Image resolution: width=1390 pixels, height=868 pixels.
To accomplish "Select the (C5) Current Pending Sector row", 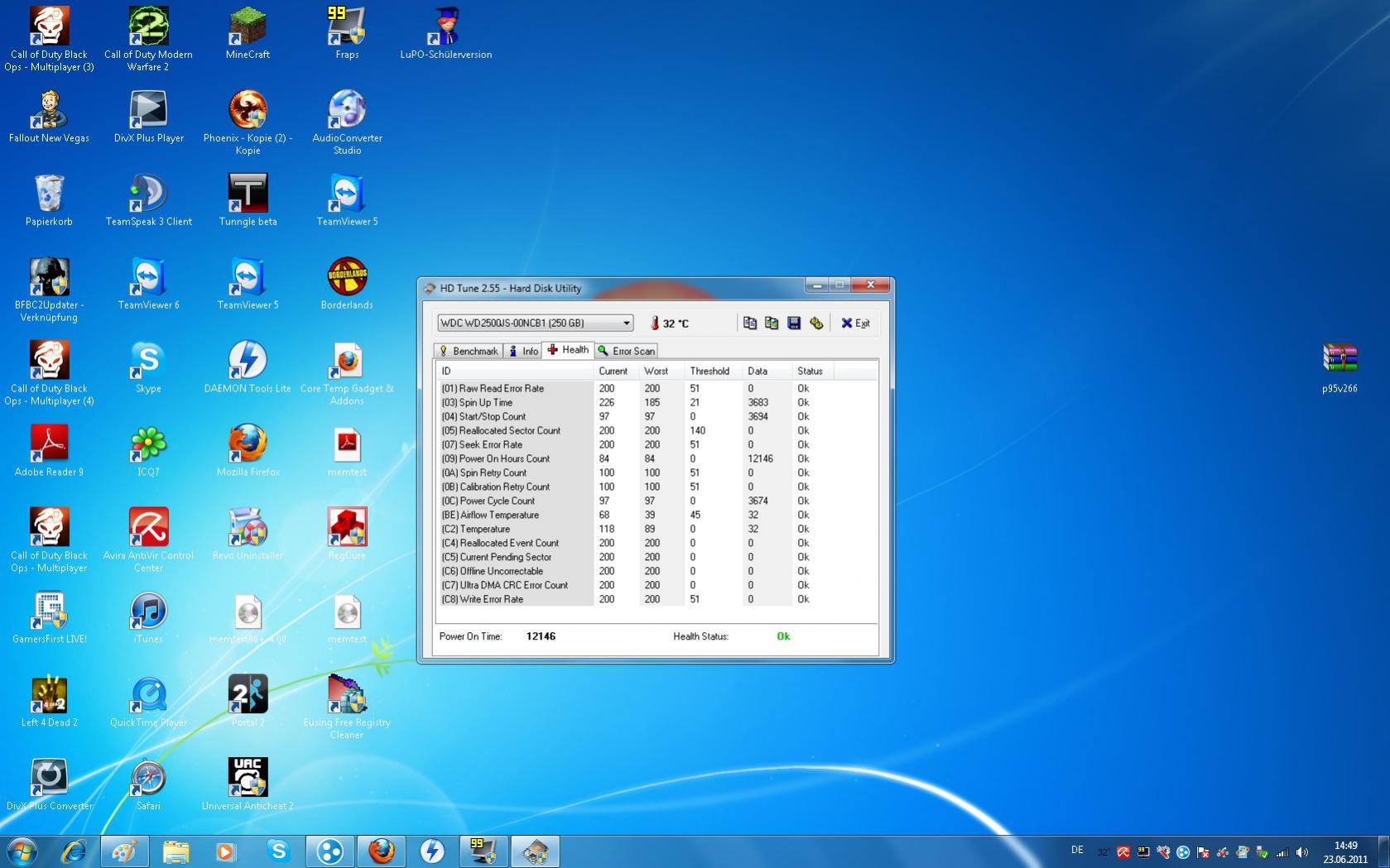I will pos(656,557).
